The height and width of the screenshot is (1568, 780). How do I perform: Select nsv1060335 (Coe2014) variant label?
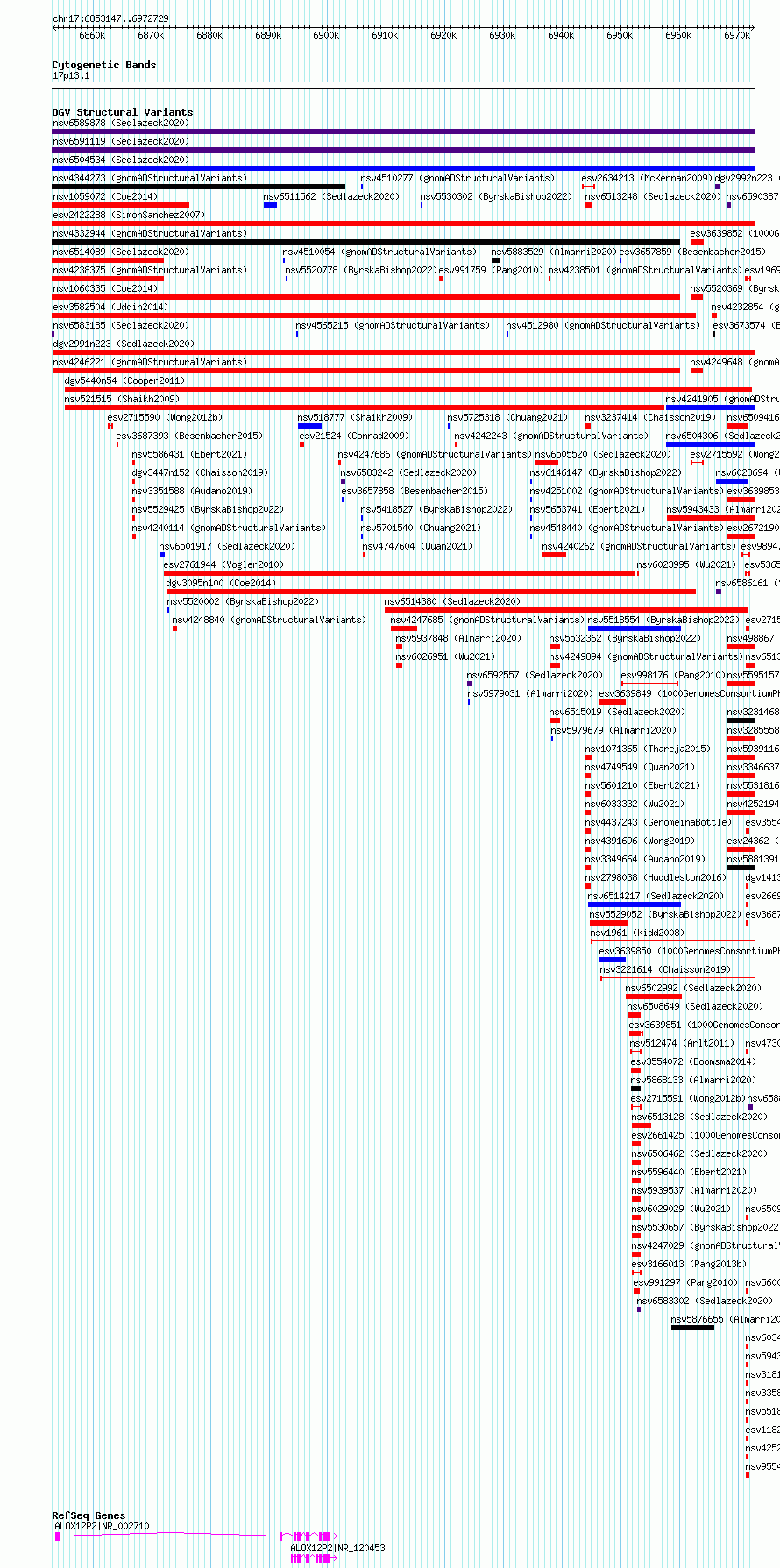coord(105,288)
